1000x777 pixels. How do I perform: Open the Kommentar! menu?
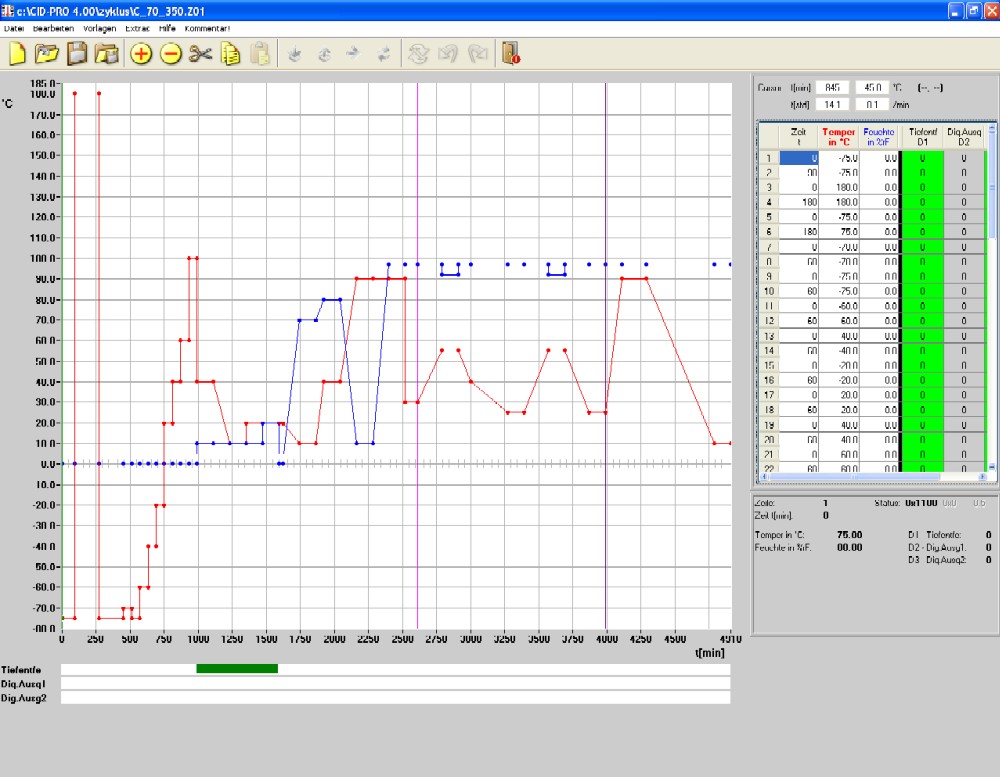207,29
